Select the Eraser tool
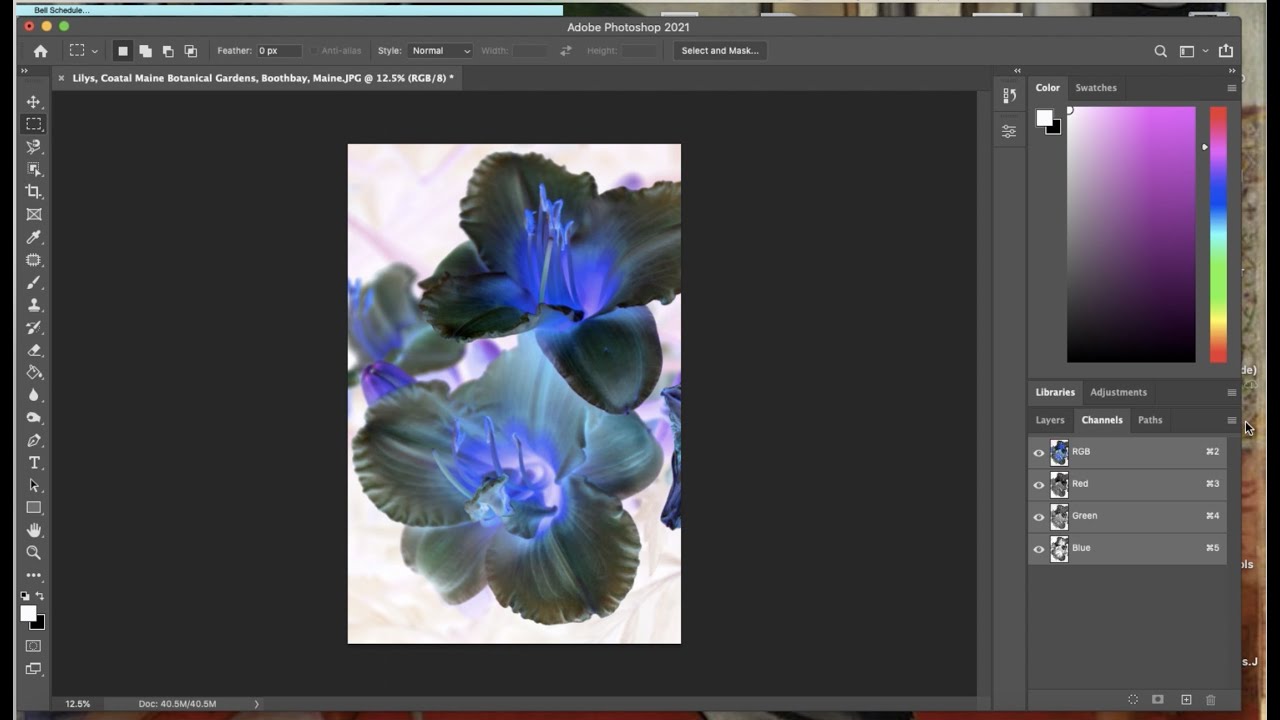 click(x=34, y=350)
